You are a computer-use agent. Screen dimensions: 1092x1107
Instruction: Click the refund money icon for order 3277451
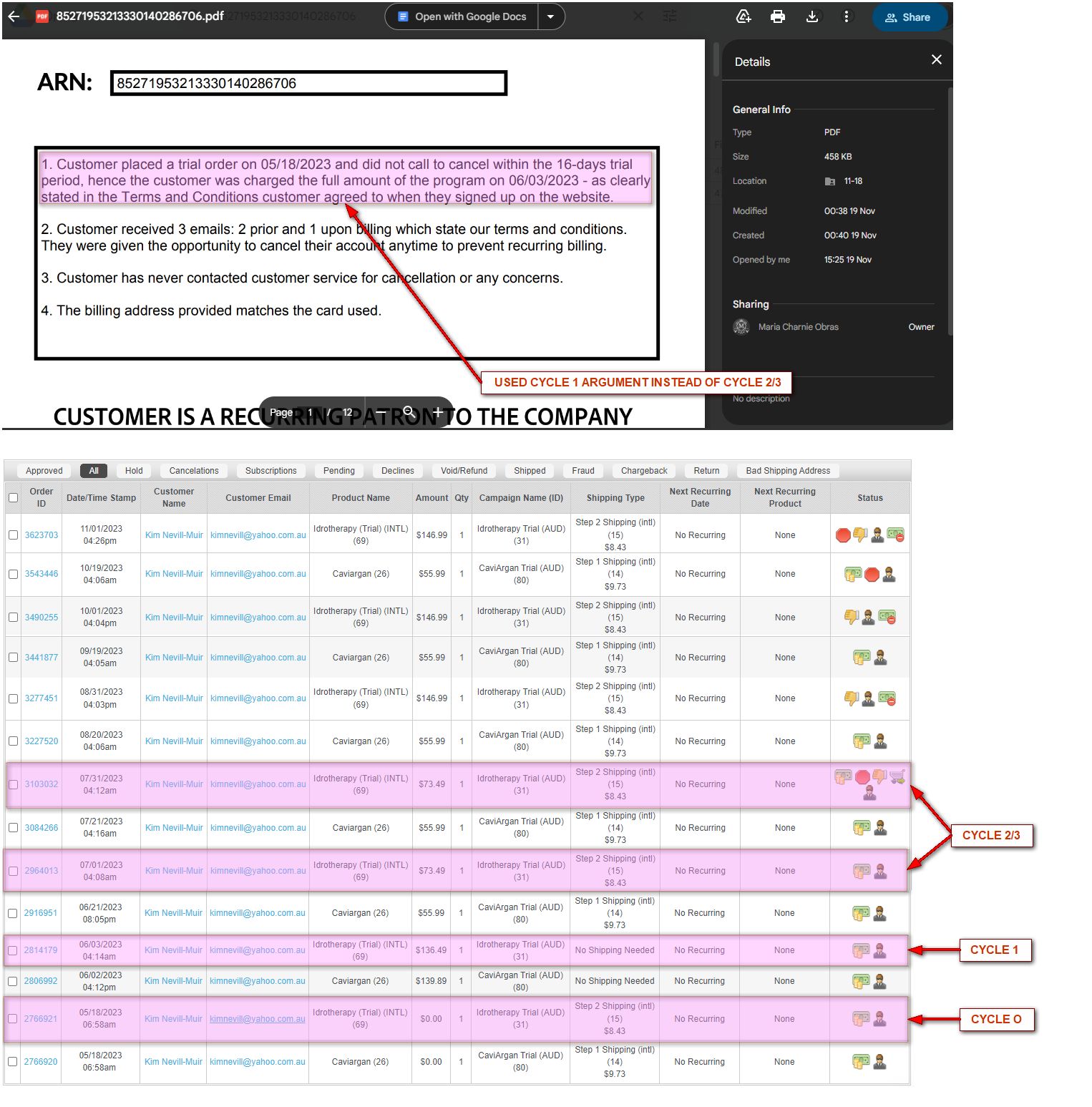[x=887, y=698]
